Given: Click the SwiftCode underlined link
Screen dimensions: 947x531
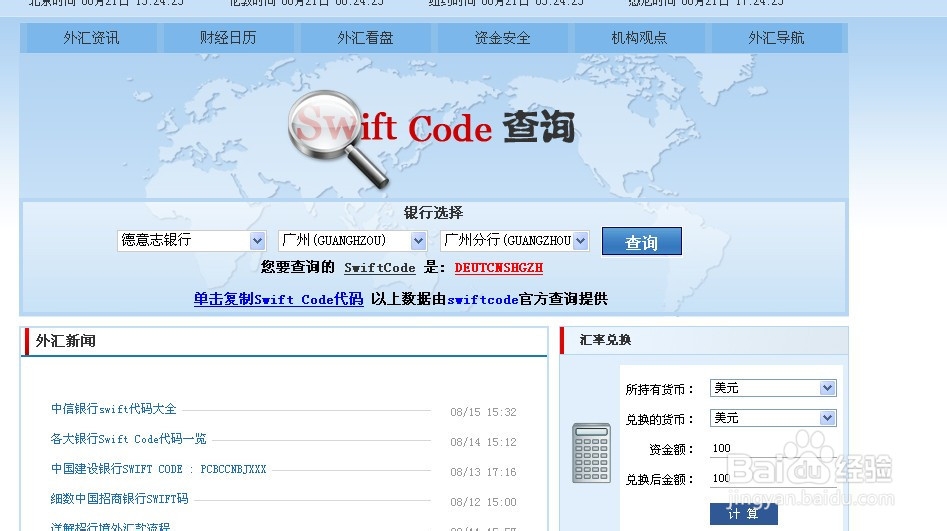Looking at the screenshot, I should tap(380, 268).
